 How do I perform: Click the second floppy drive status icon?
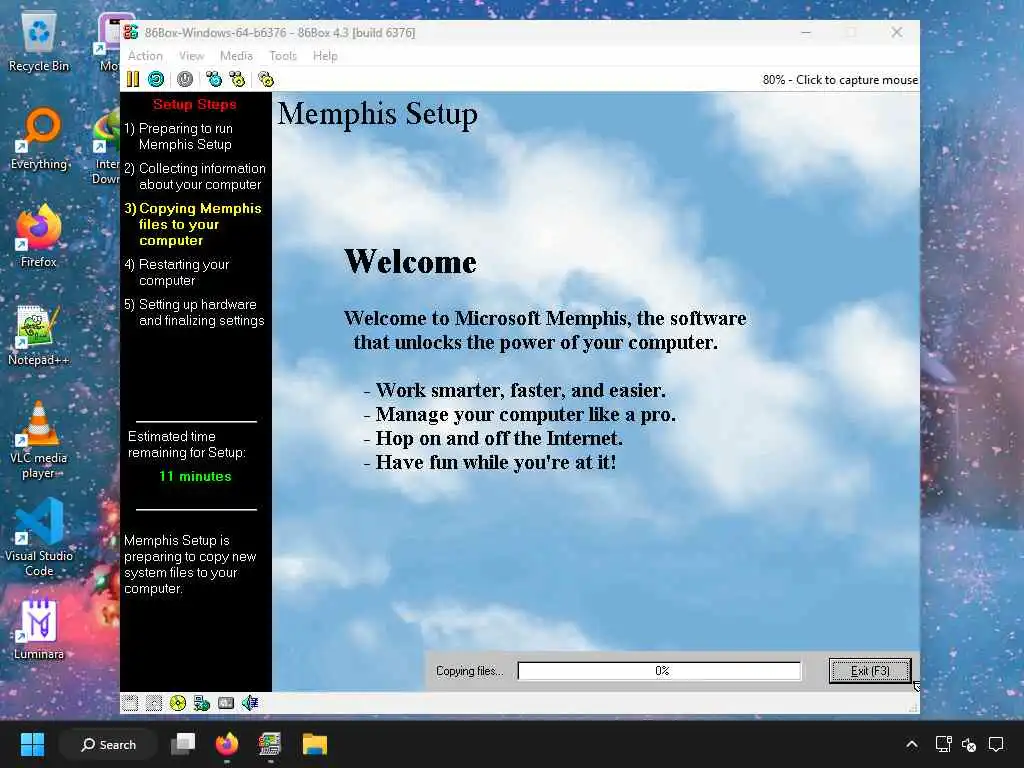pyautogui.click(x=154, y=703)
